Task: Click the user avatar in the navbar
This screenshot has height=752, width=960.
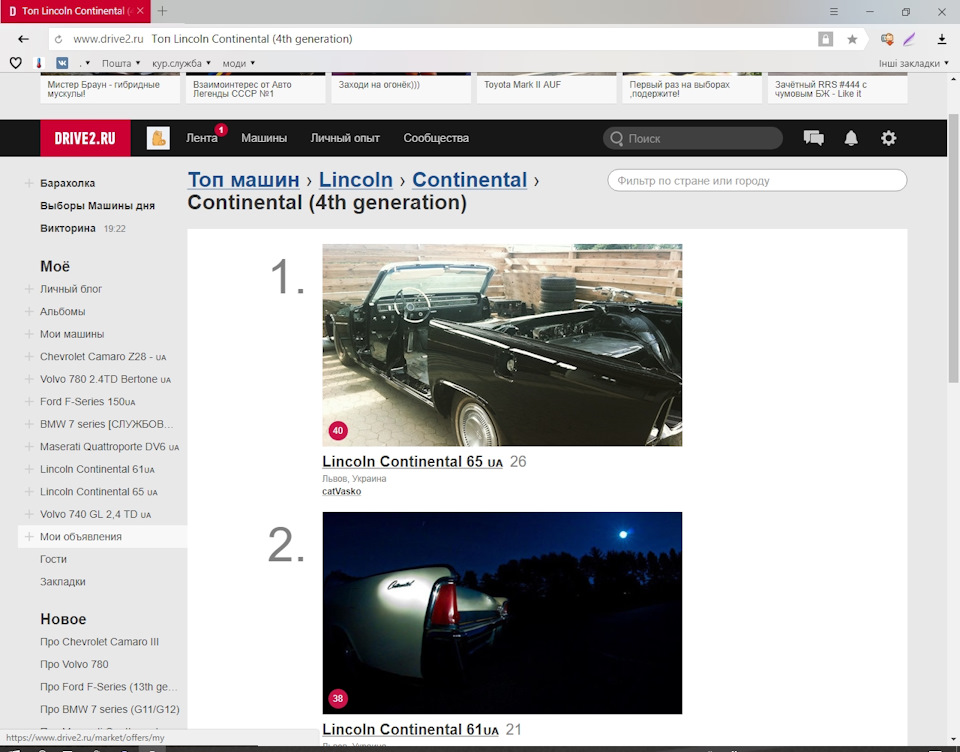Action: [x=158, y=138]
